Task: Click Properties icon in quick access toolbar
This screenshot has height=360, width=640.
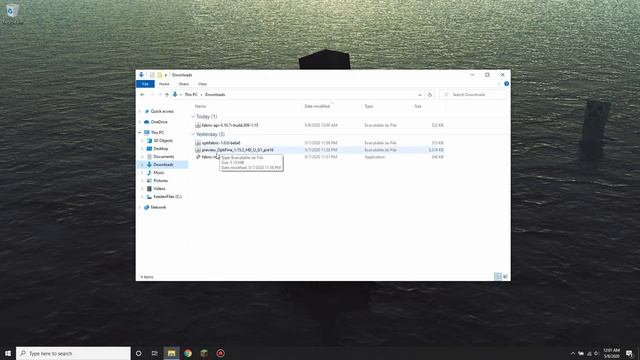Action: point(152,75)
